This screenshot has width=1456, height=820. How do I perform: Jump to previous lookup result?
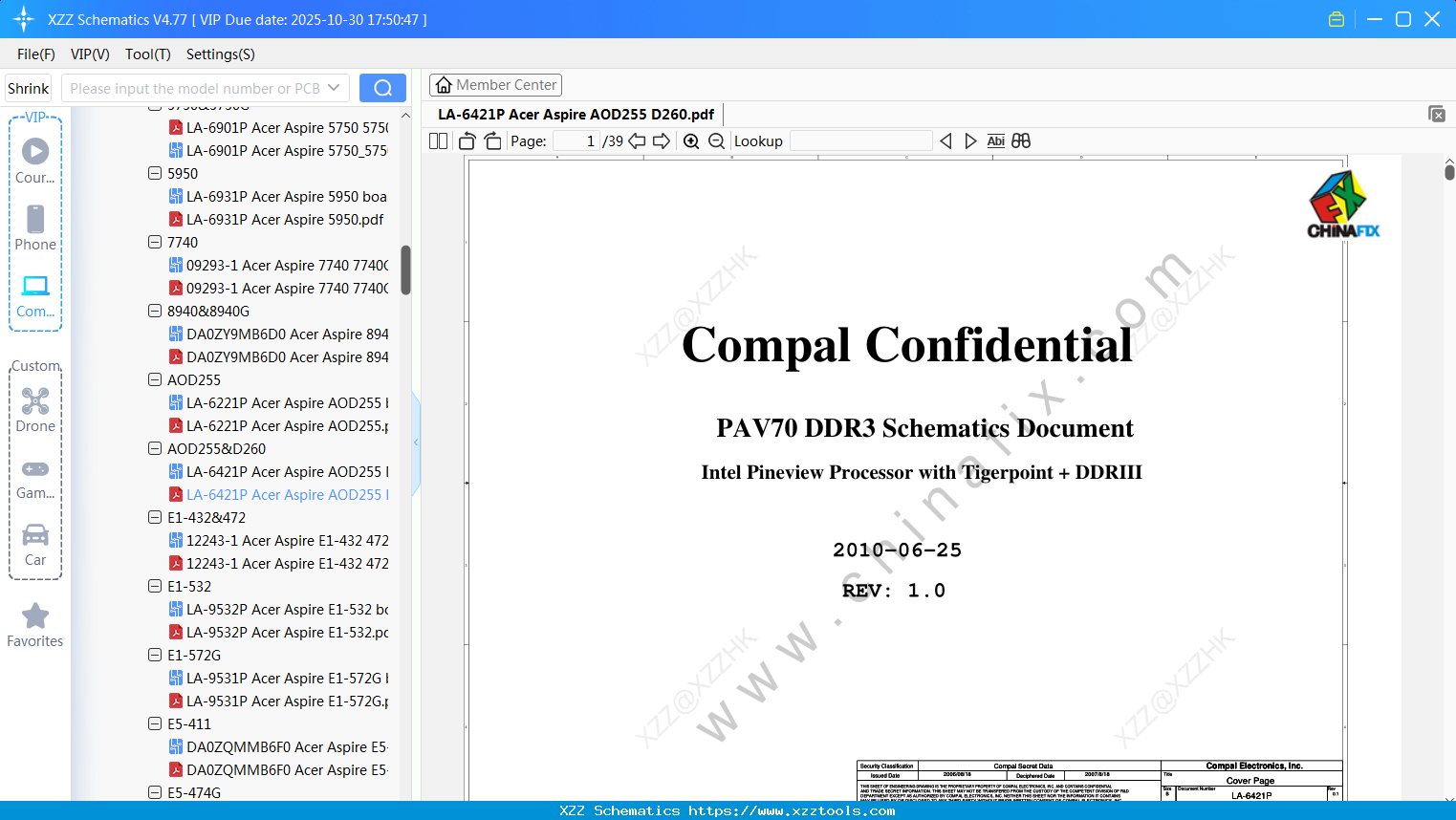point(945,141)
